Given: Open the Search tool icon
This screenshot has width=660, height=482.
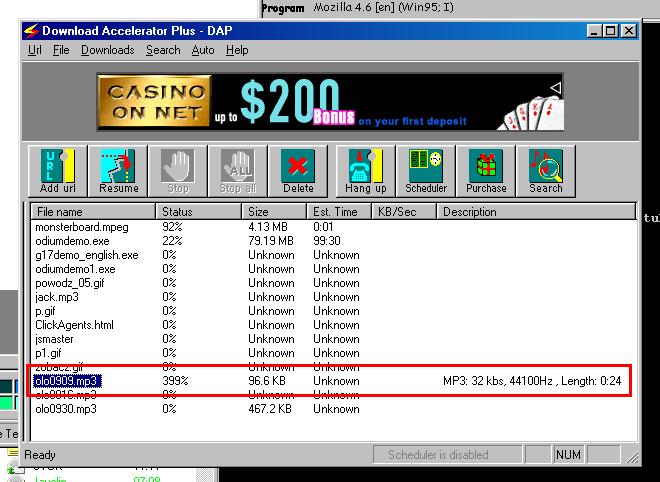Looking at the screenshot, I should 546,171.
